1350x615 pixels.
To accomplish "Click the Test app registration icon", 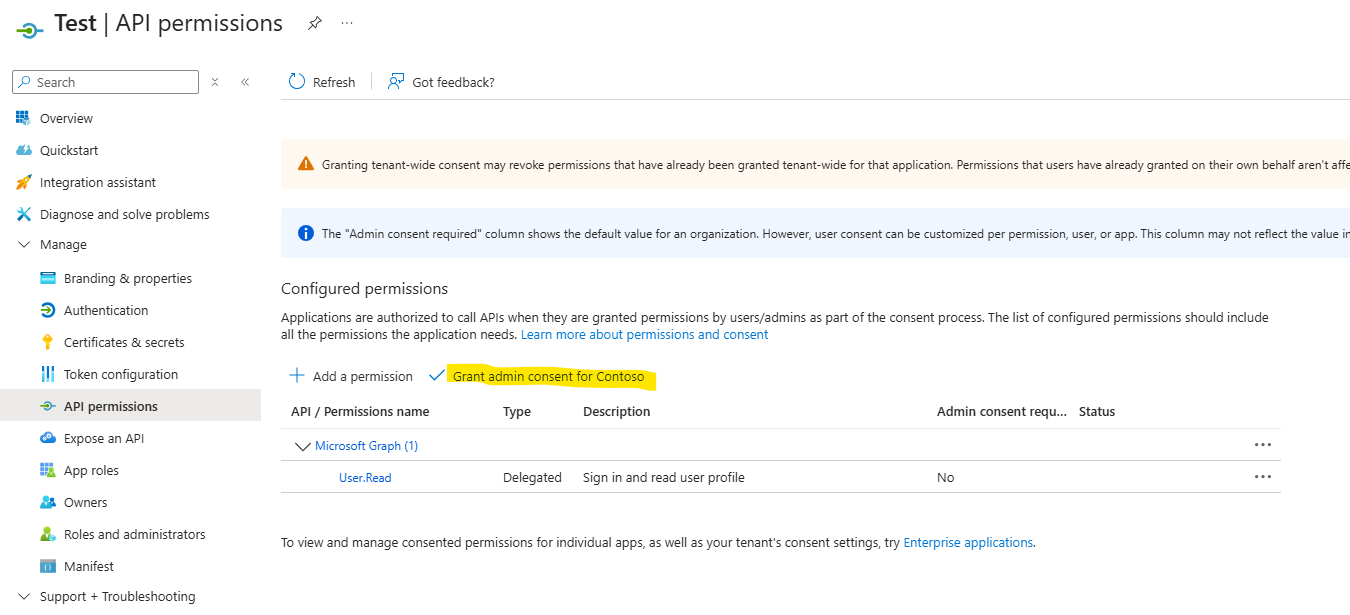I will pyautogui.click(x=30, y=30).
